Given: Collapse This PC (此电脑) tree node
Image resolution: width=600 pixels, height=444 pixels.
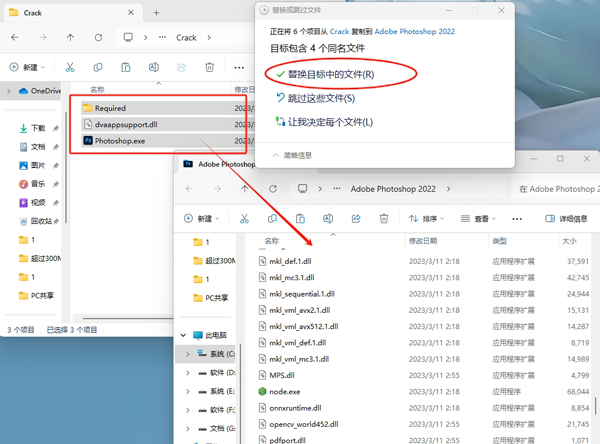Looking at the screenshot, I should click(183, 335).
